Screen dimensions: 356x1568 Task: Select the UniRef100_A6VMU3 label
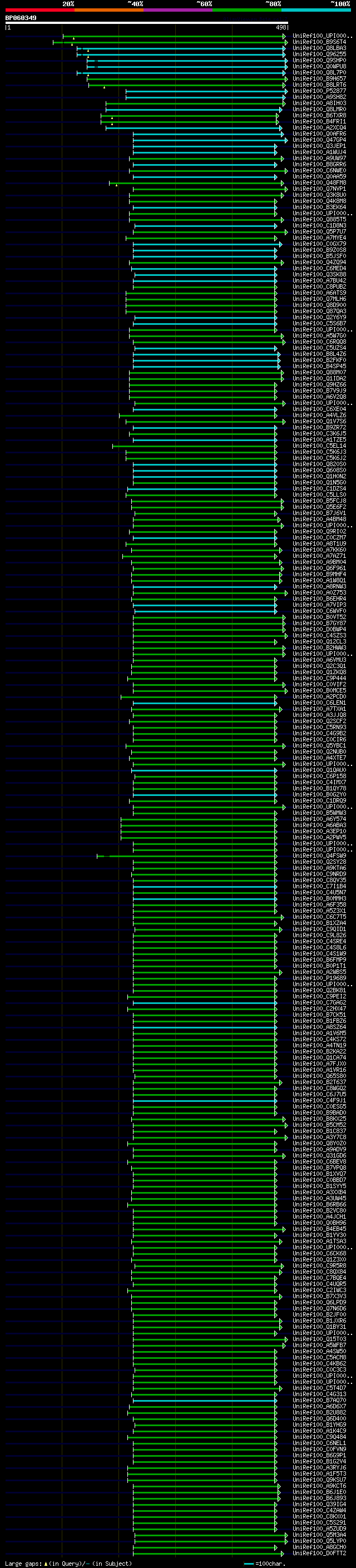319,660
